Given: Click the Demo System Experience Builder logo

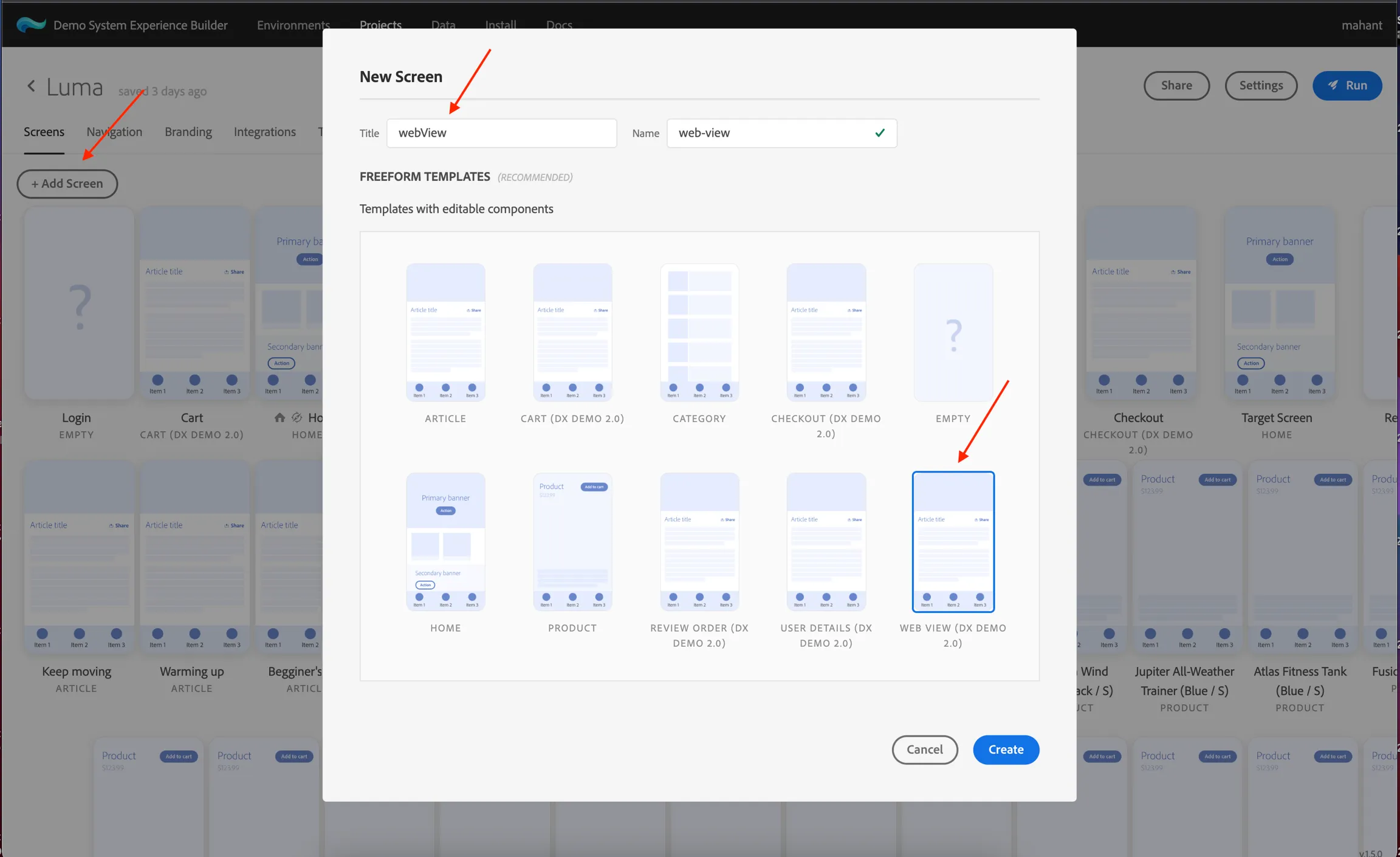Looking at the screenshot, I should point(31,25).
